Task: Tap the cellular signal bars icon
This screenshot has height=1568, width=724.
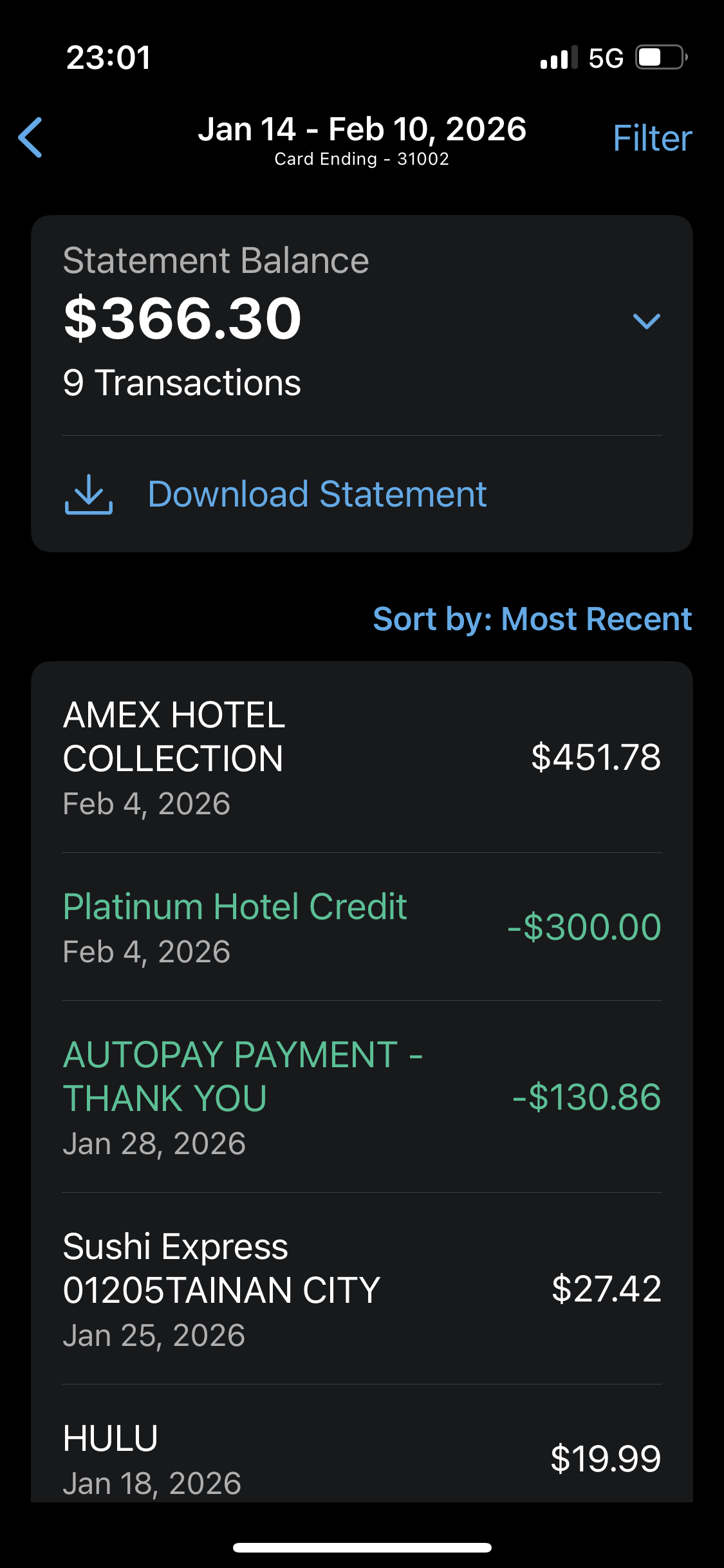Action: click(x=558, y=58)
